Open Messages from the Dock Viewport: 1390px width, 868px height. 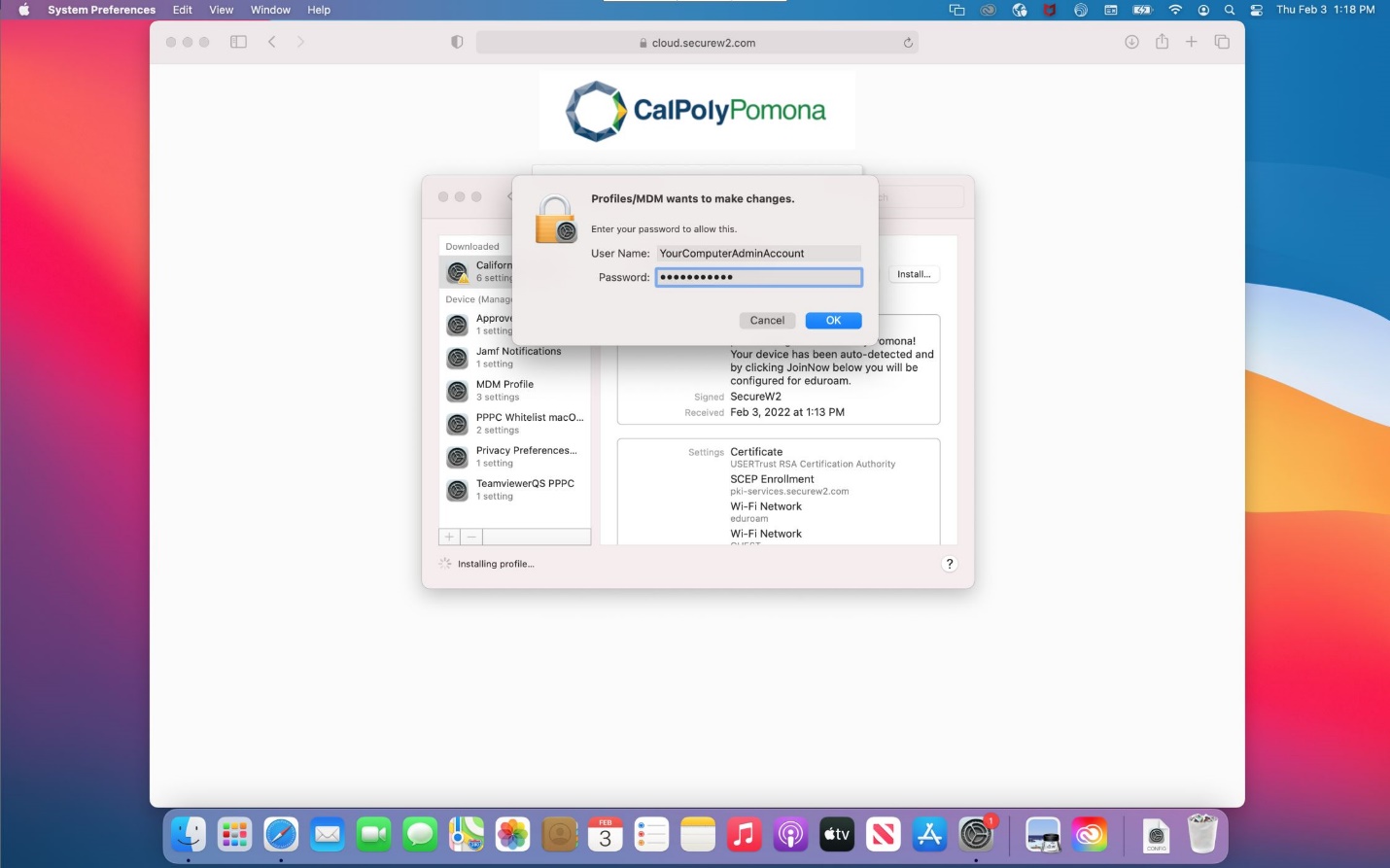420,834
